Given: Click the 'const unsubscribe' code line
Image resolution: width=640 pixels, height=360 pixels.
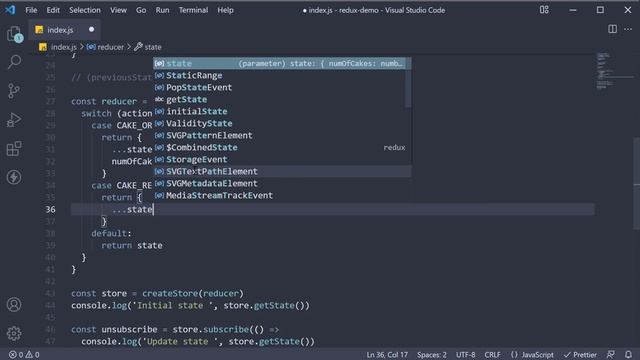Looking at the screenshot, I should click(x=175, y=329).
